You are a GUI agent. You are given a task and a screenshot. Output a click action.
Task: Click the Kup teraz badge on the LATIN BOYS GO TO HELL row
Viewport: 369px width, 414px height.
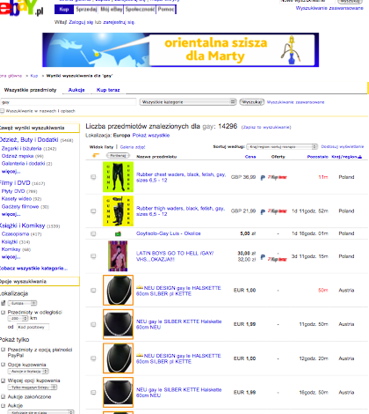pos(277,259)
